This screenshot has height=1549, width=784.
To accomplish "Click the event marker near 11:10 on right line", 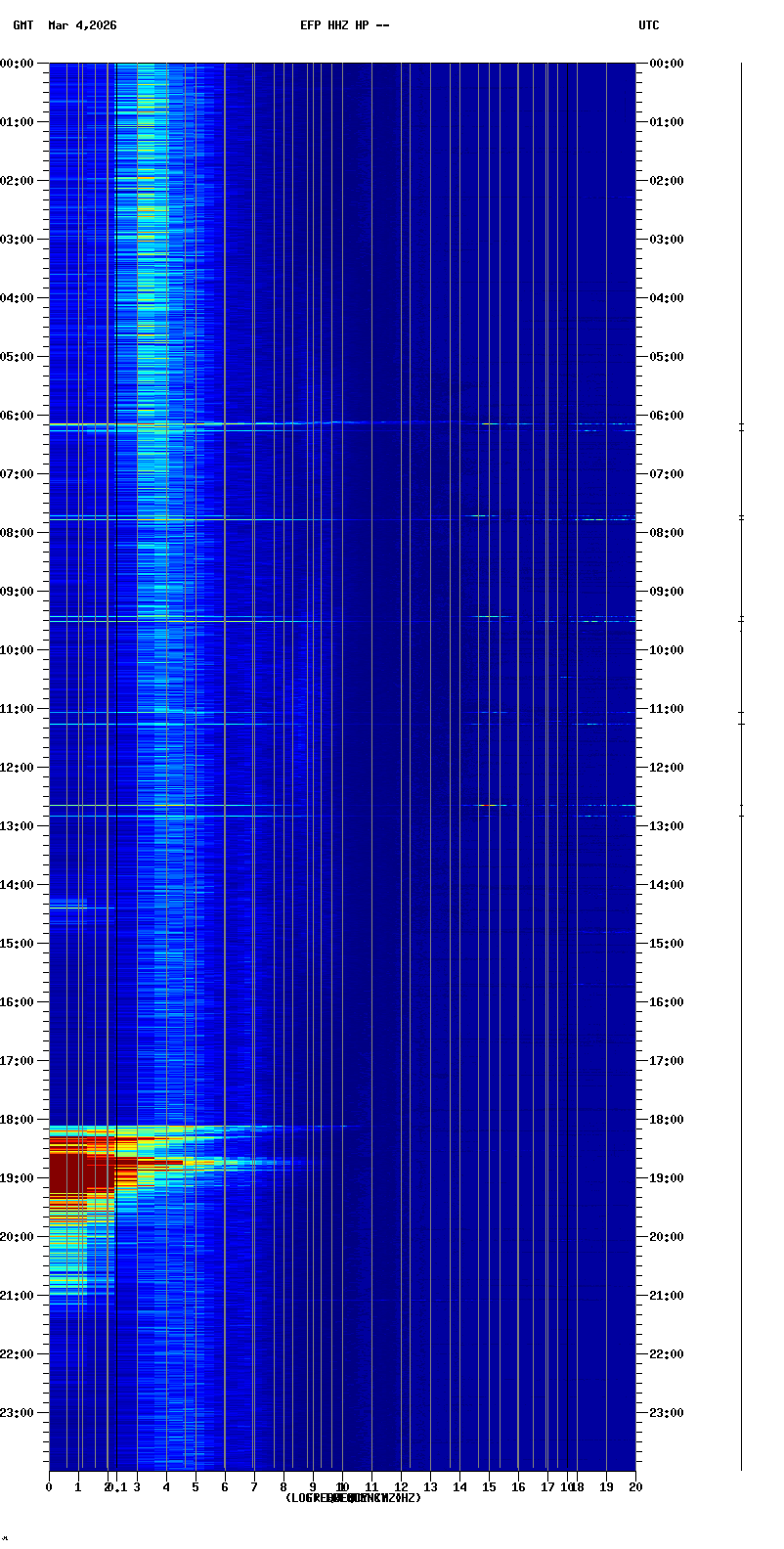I will point(741,718).
